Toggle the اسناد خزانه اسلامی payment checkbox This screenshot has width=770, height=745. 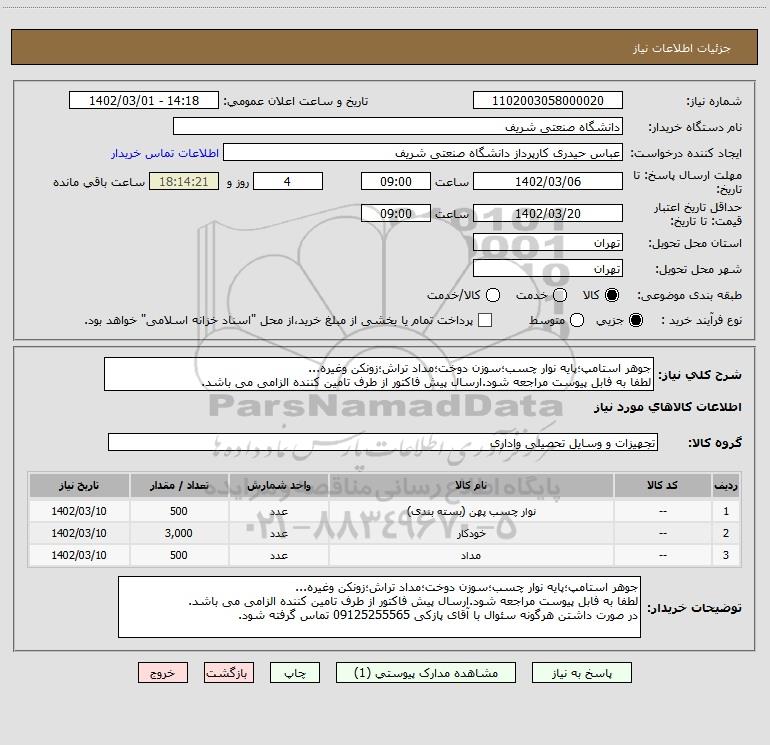point(485,320)
